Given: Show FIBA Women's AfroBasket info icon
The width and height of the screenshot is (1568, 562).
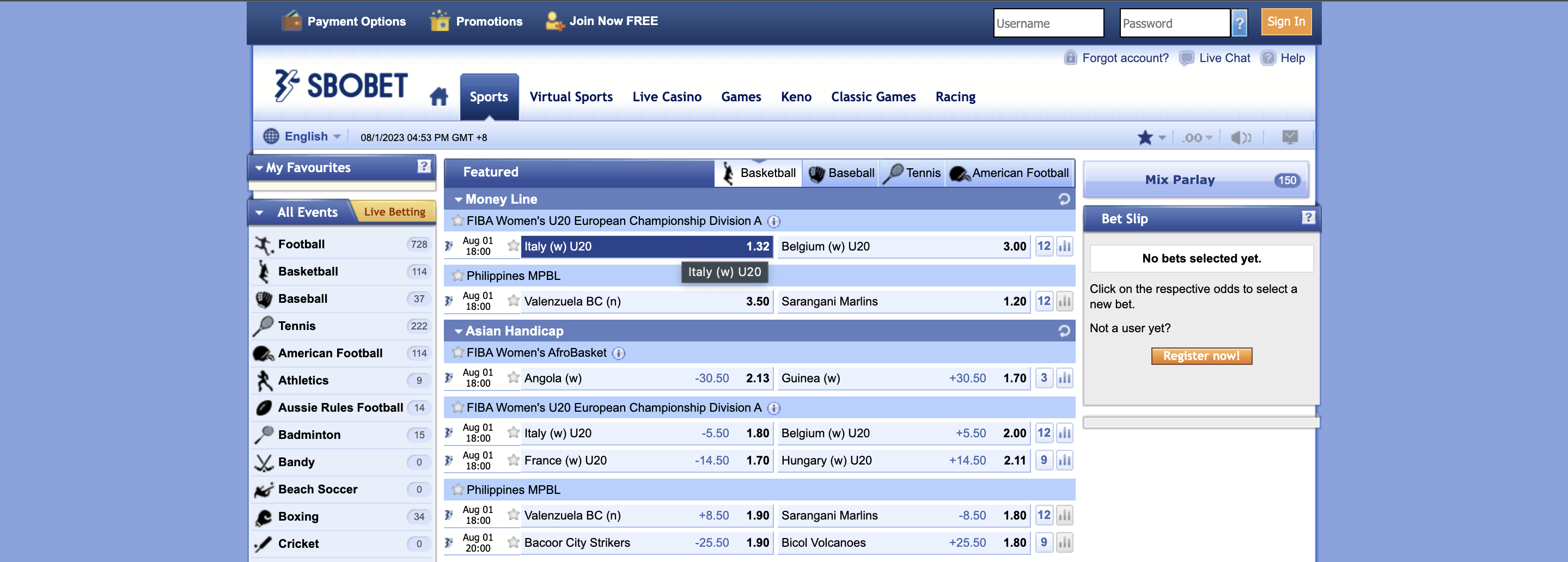Looking at the screenshot, I should (619, 353).
